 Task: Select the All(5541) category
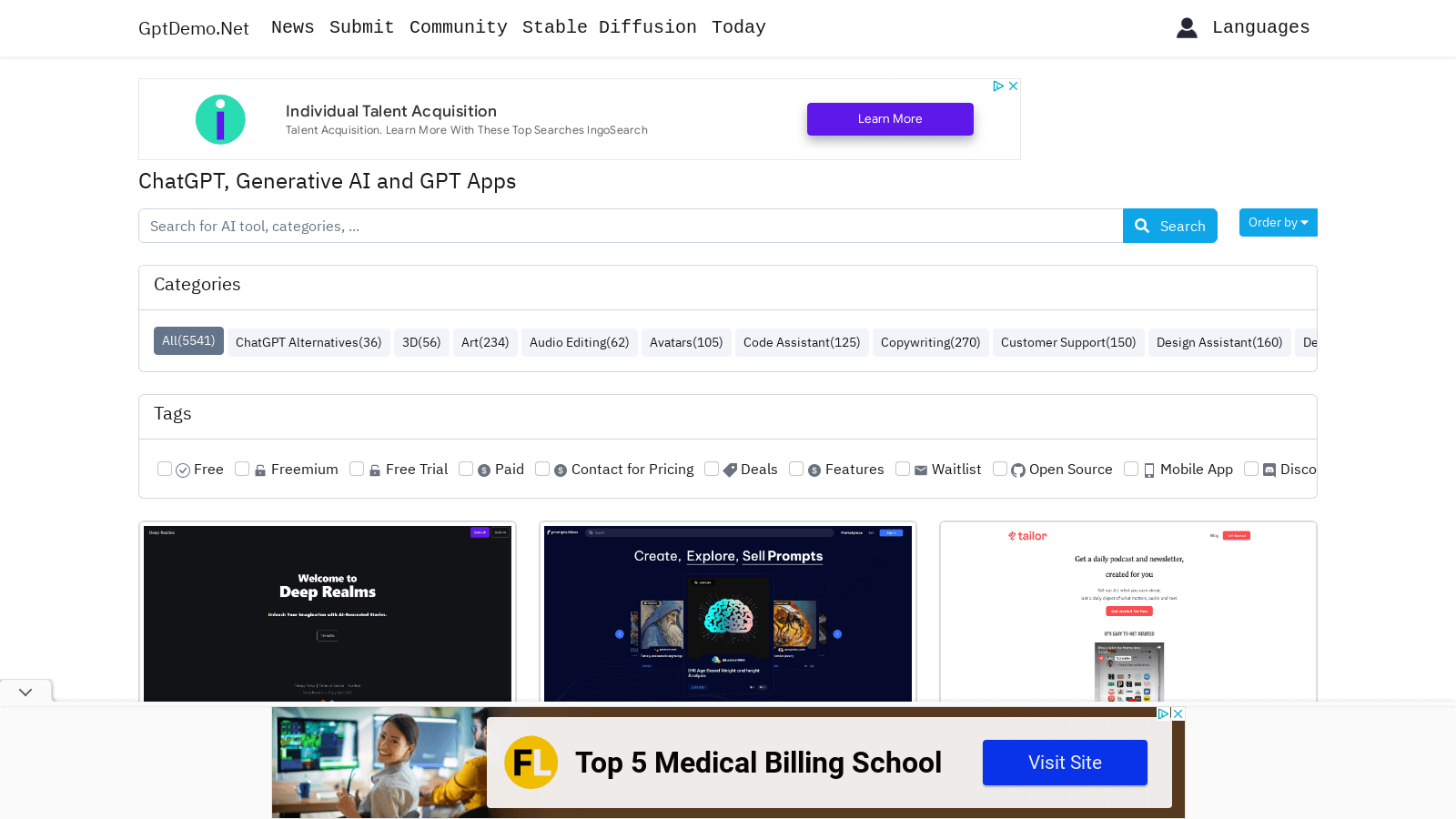[x=188, y=340]
